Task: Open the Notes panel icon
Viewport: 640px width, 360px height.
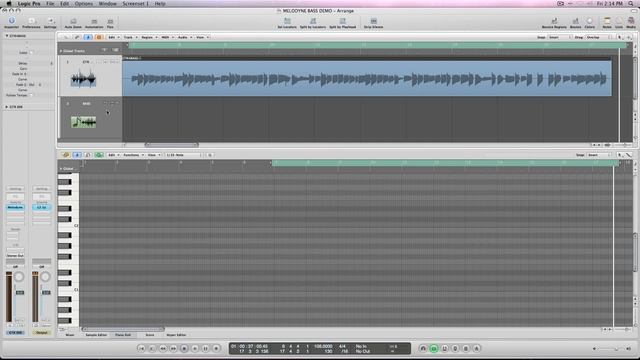Action: (607, 22)
